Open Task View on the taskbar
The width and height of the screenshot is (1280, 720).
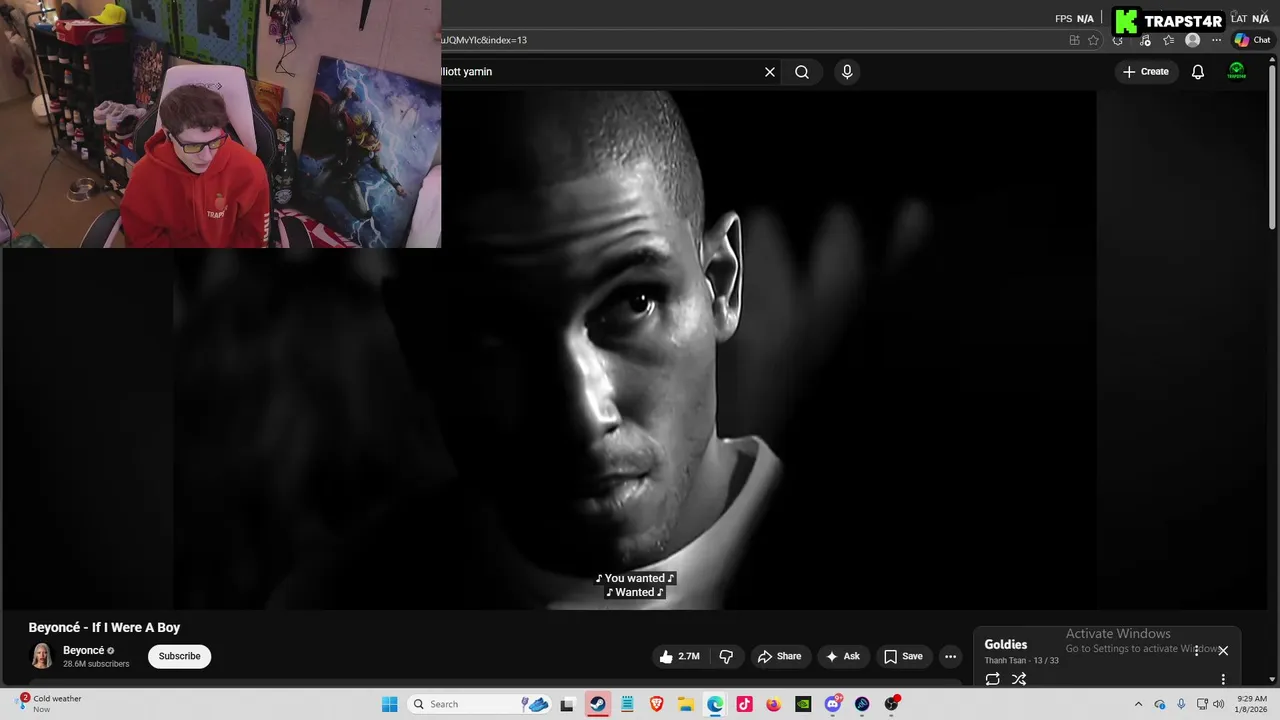pyautogui.click(x=567, y=704)
